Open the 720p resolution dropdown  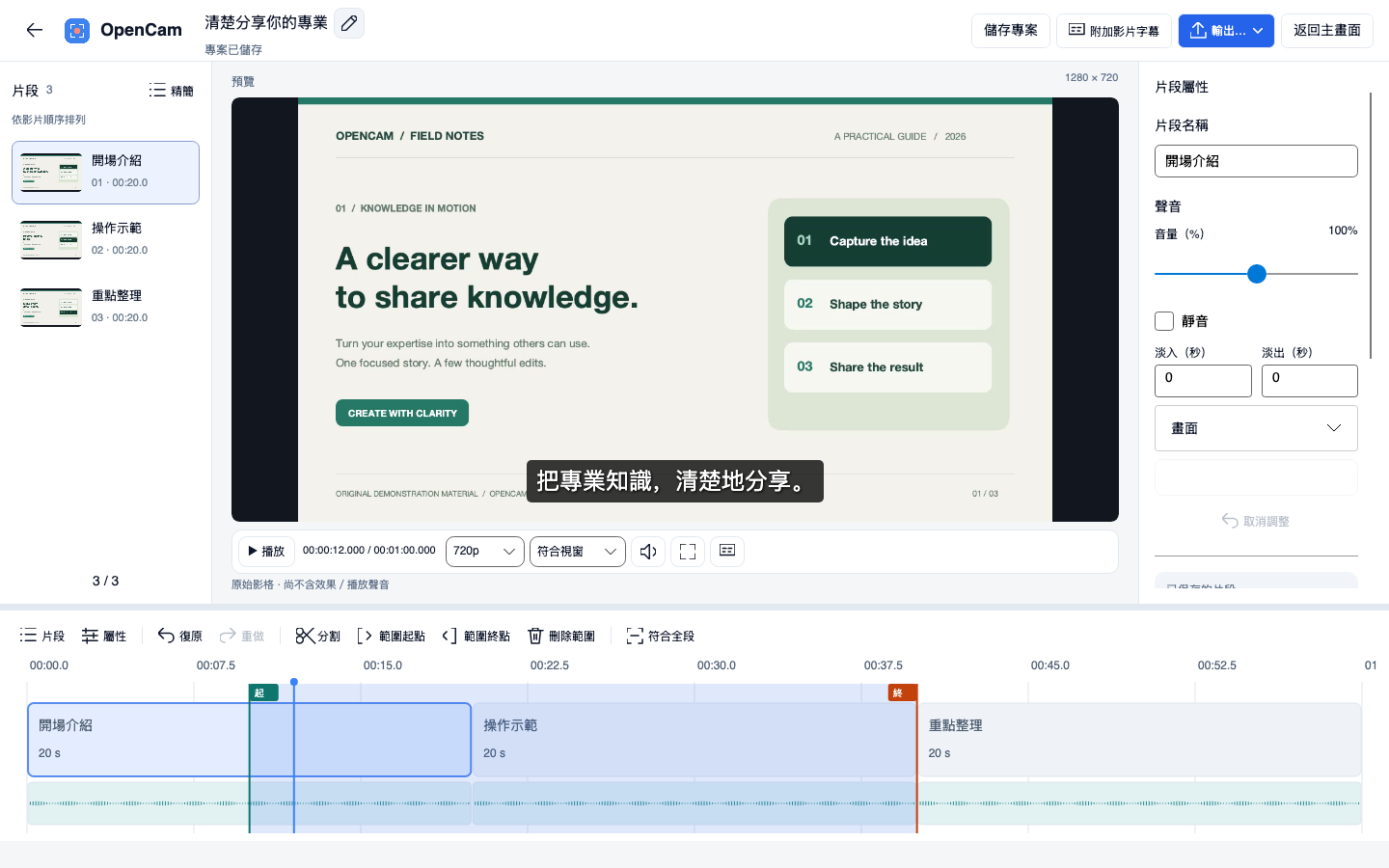[x=485, y=552]
